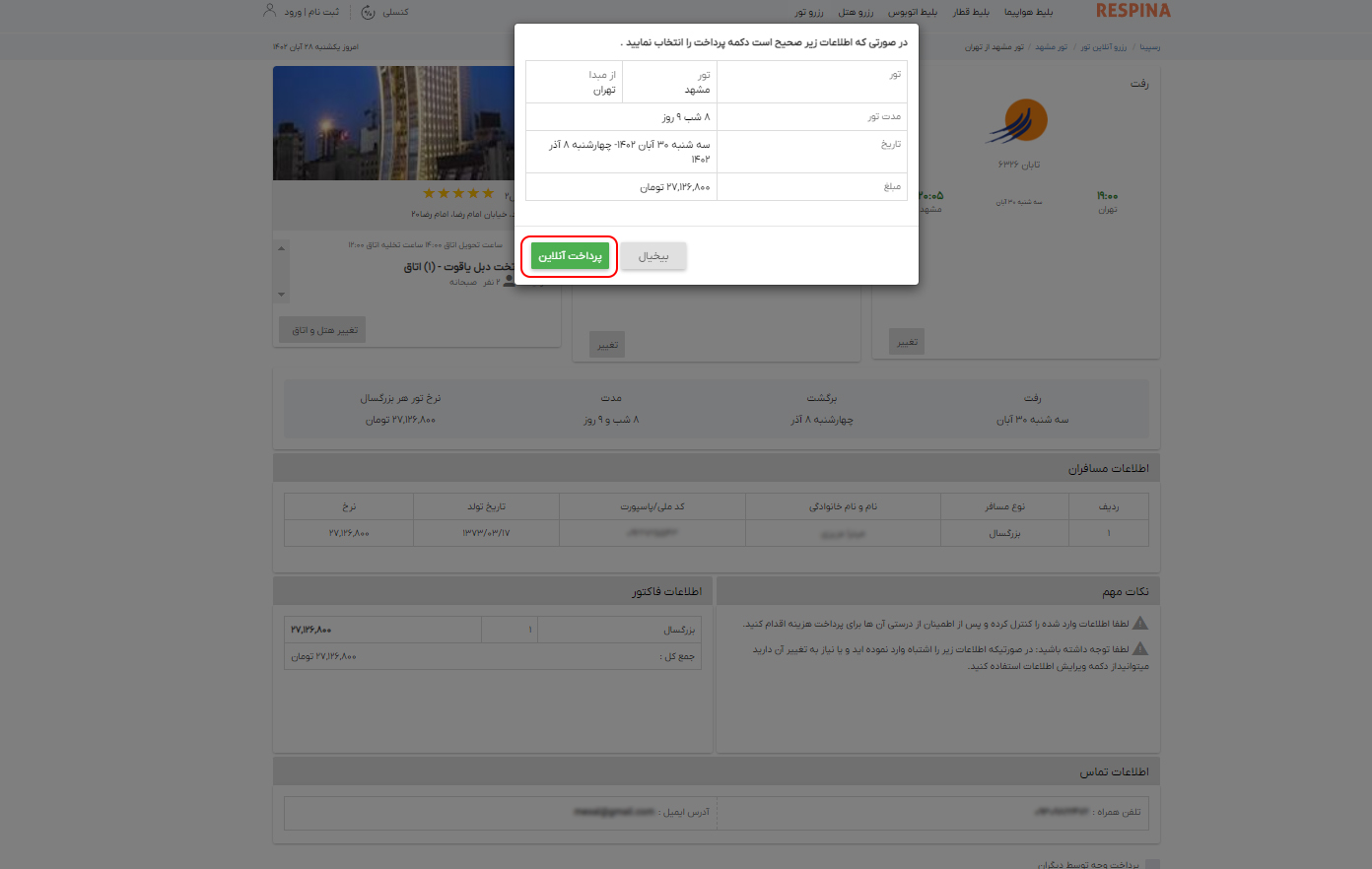Click a star in the hotel rating
The height and width of the screenshot is (869, 1372).
(456, 194)
